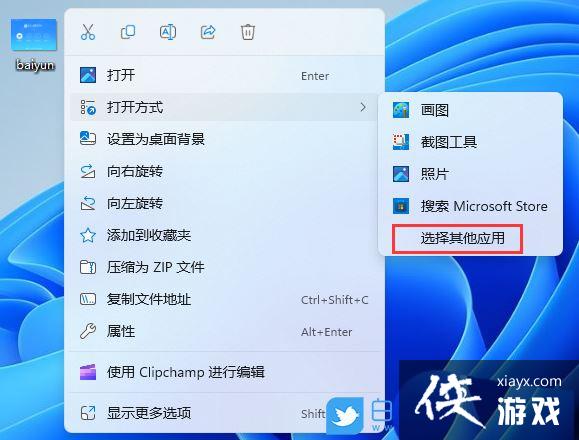Open 属性 properties entry
579x440 pixels.
pos(224,331)
